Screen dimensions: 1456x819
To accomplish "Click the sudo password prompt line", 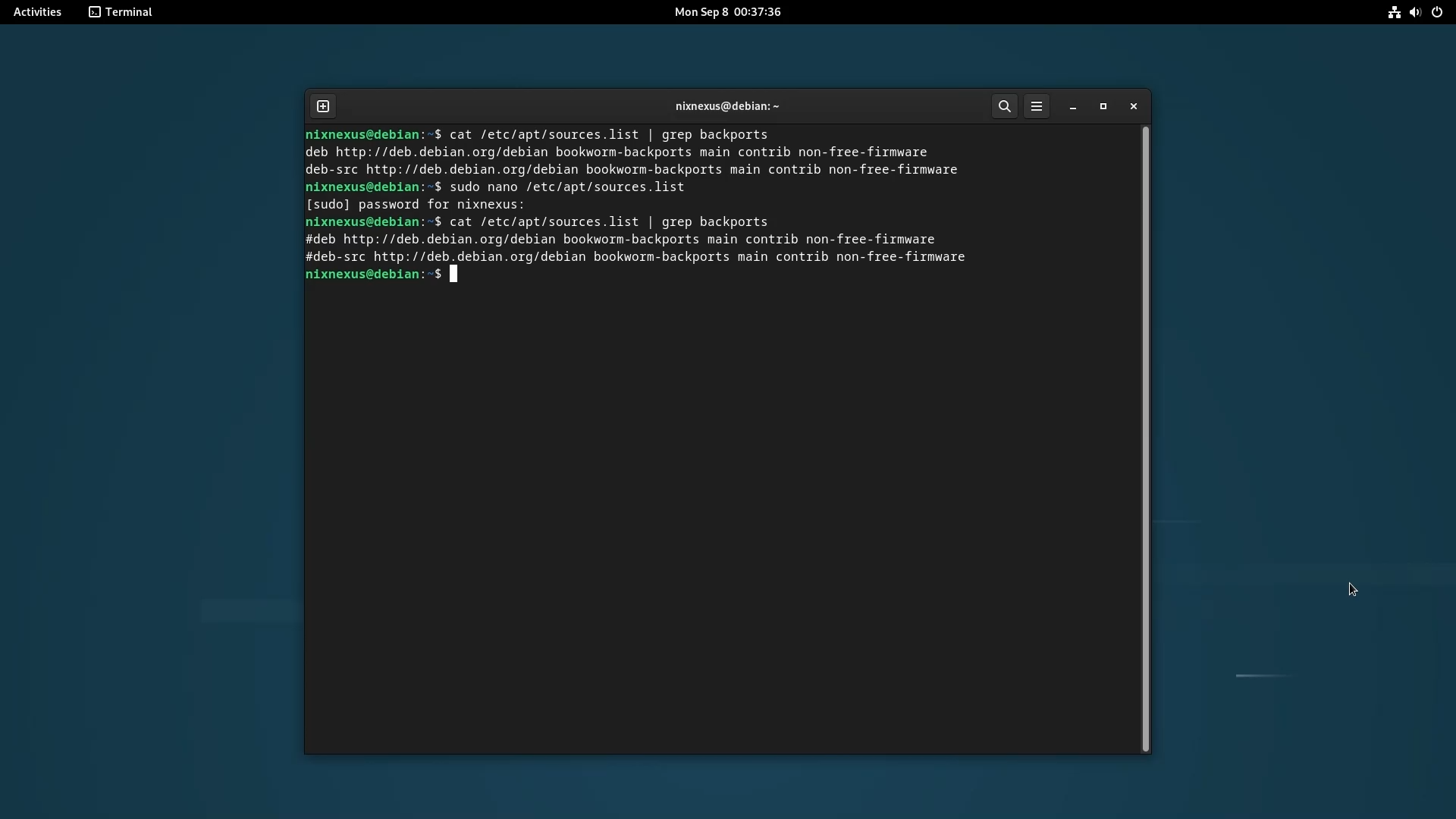I will pos(415,205).
